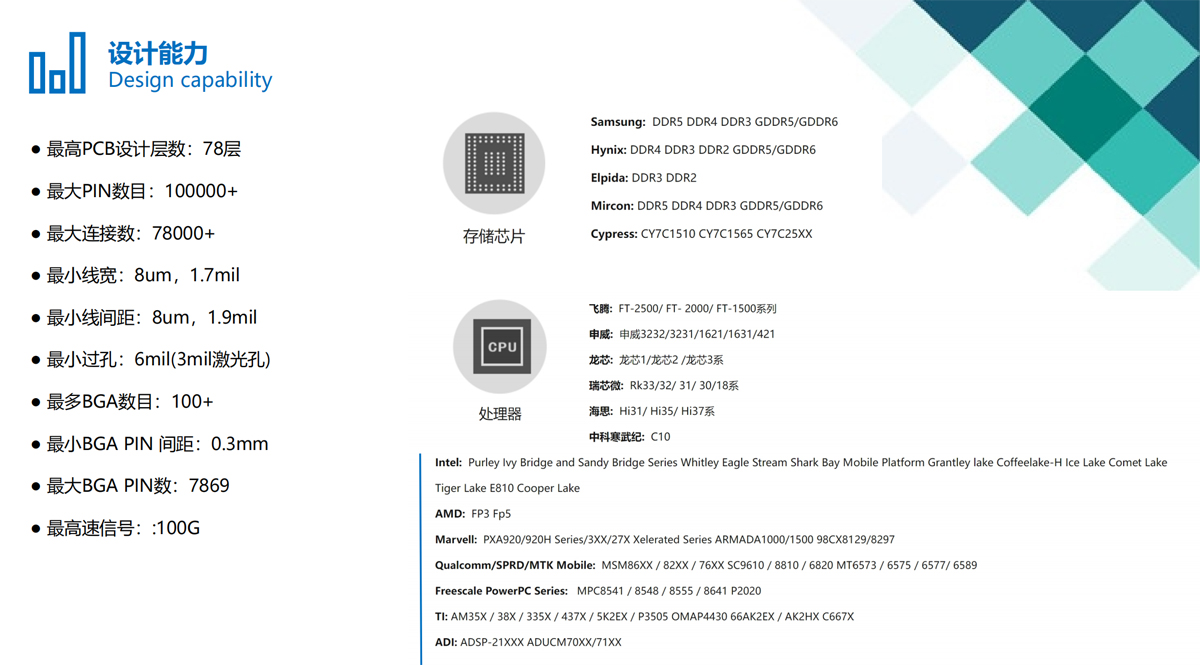Click the 最小线间距：8um，1.9mil line
The height and width of the screenshot is (665, 1200).
point(144,317)
